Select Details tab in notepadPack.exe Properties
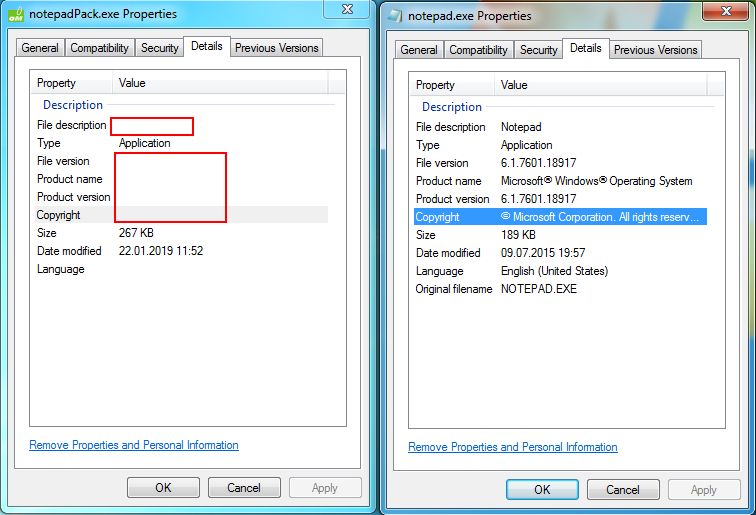This screenshot has width=756, height=515. coord(207,46)
